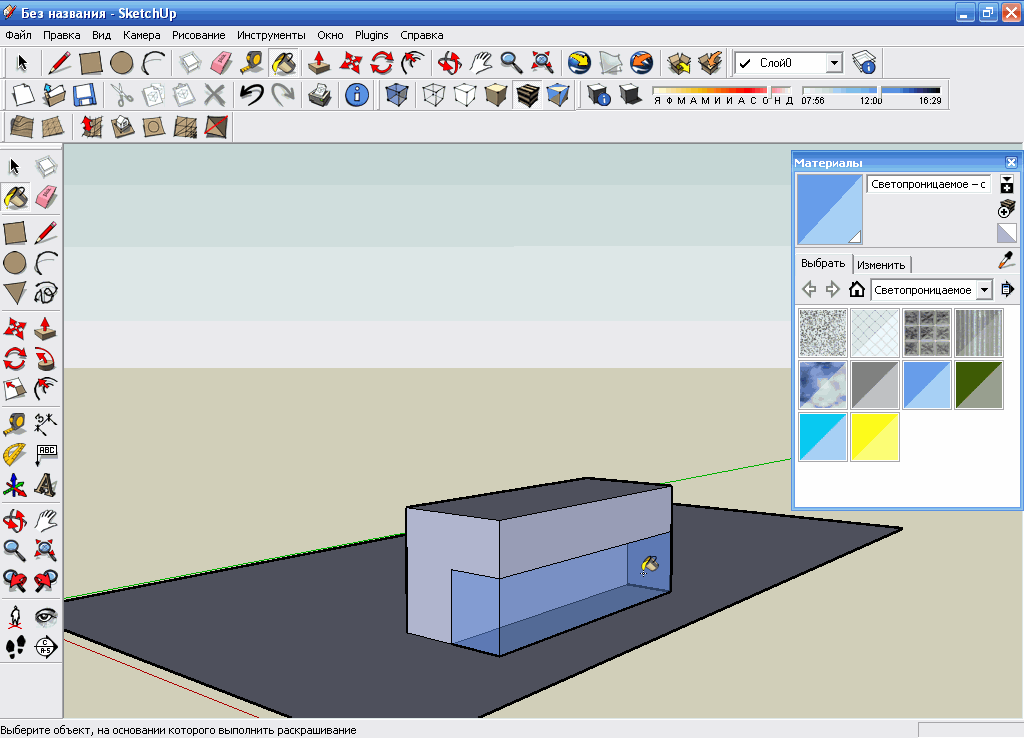Go back in materials browser
This screenshot has height=738, width=1024.
pyautogui.click(x=809, y=289)
